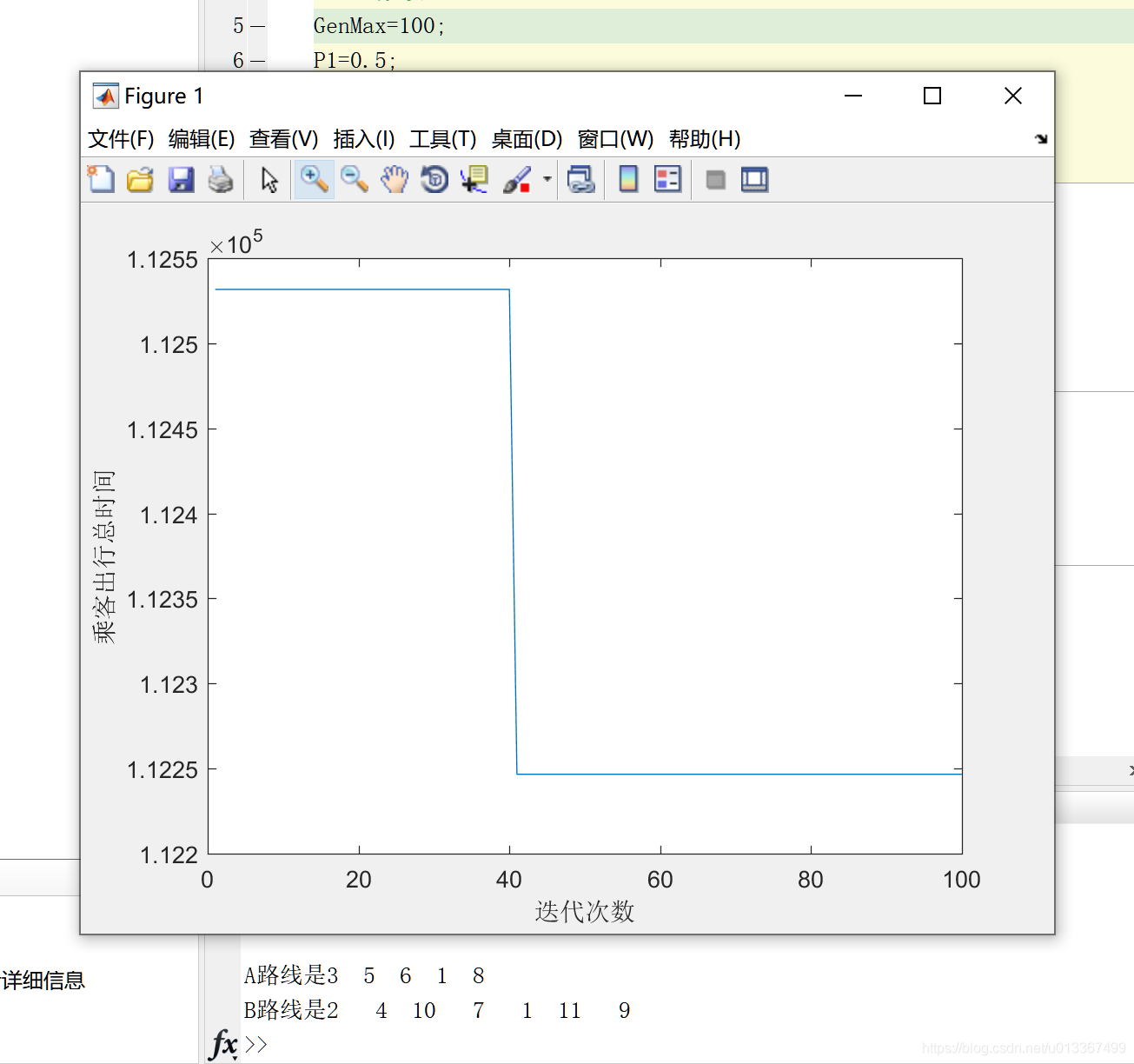
Task: Open the 帮助(H) menu
Action: tap(705, 139)
